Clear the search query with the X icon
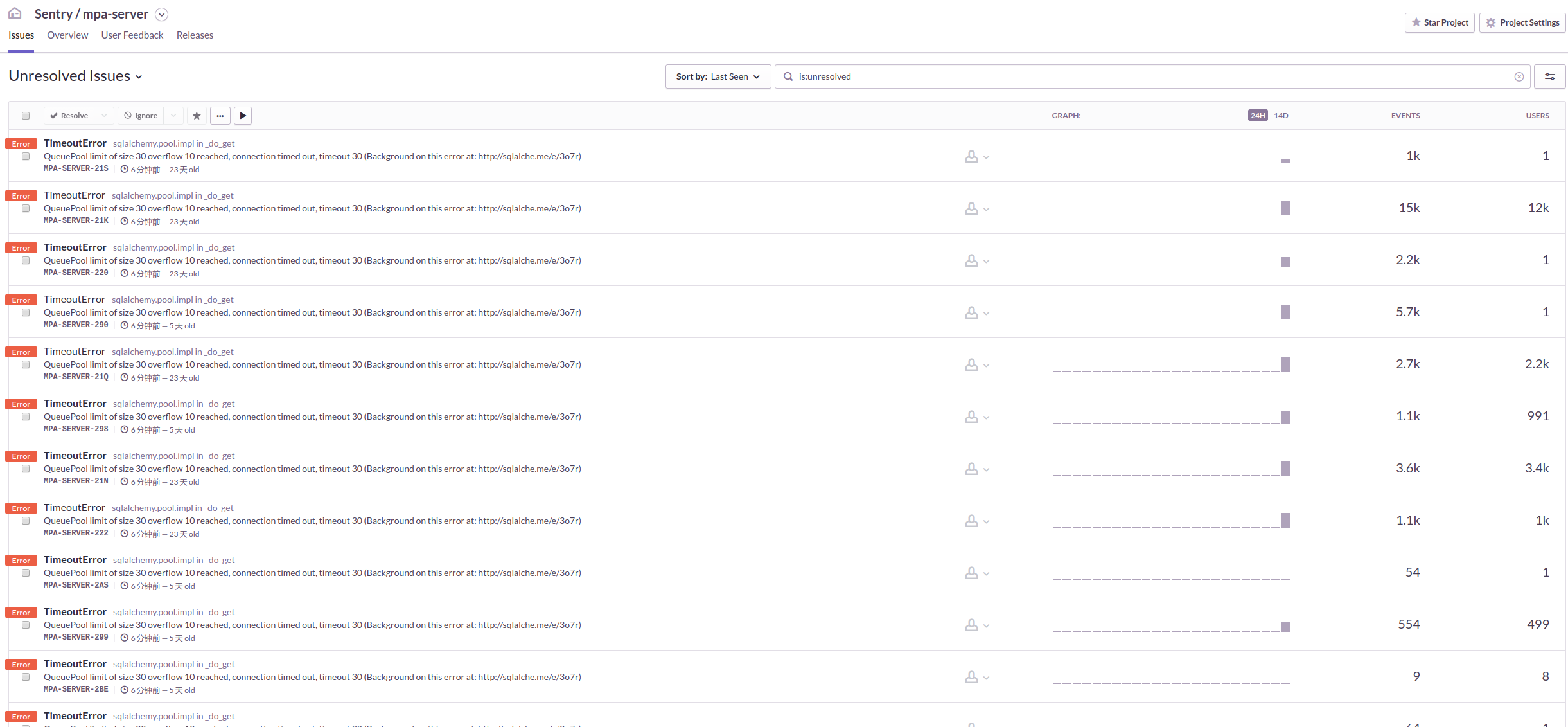 pyautogui.click(x=1519, y=76)
